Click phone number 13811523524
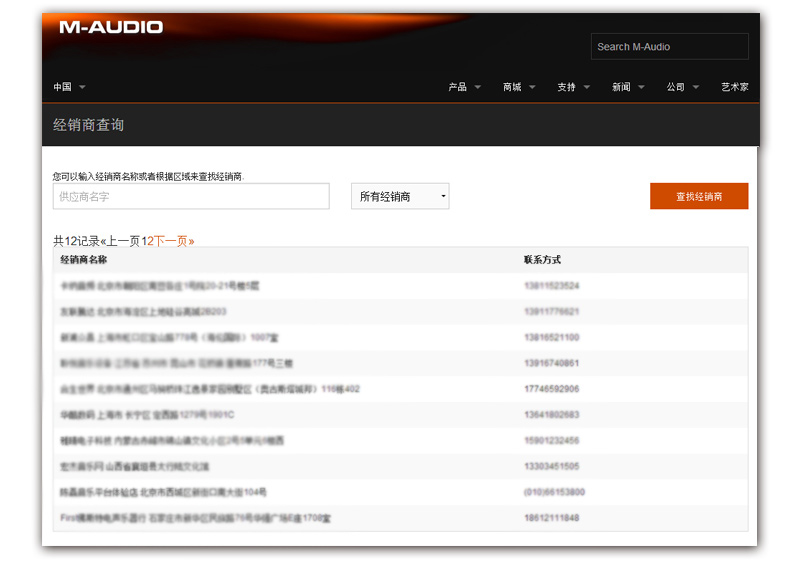This screenshot has width=800, height=584. tap(552, 286)
